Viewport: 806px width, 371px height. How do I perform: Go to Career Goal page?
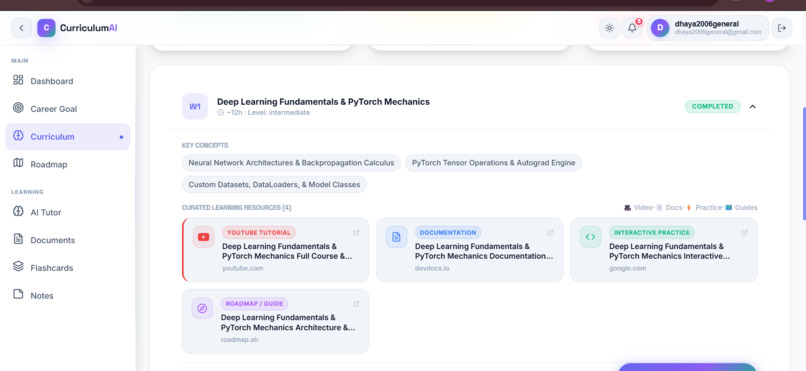(68, 109)
